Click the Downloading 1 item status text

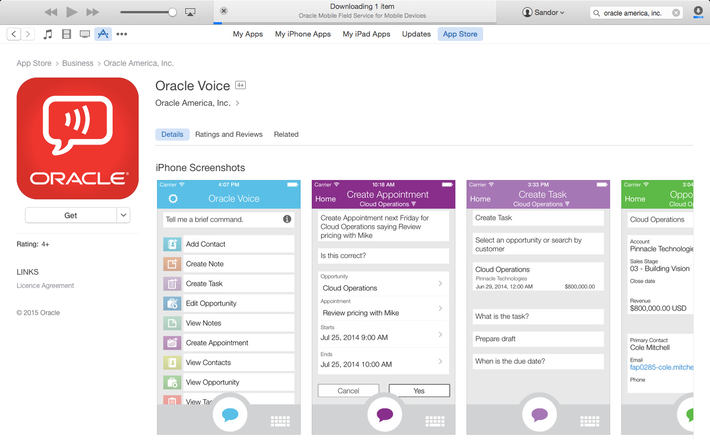coord(362,6)
